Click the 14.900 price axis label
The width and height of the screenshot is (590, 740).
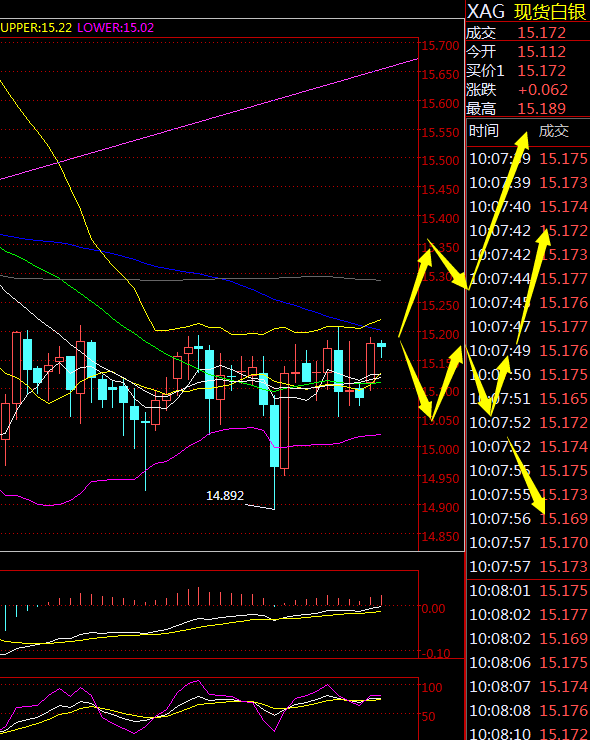440,507
